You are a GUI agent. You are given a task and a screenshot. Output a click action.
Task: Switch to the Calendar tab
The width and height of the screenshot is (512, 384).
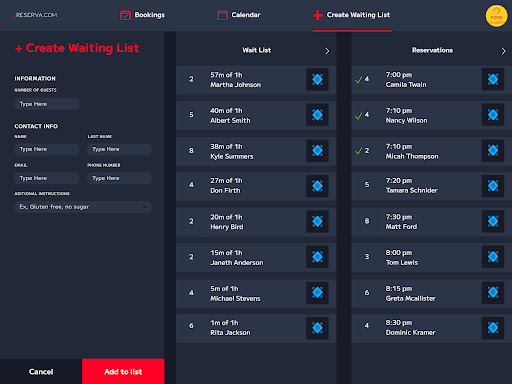point(239,15)
